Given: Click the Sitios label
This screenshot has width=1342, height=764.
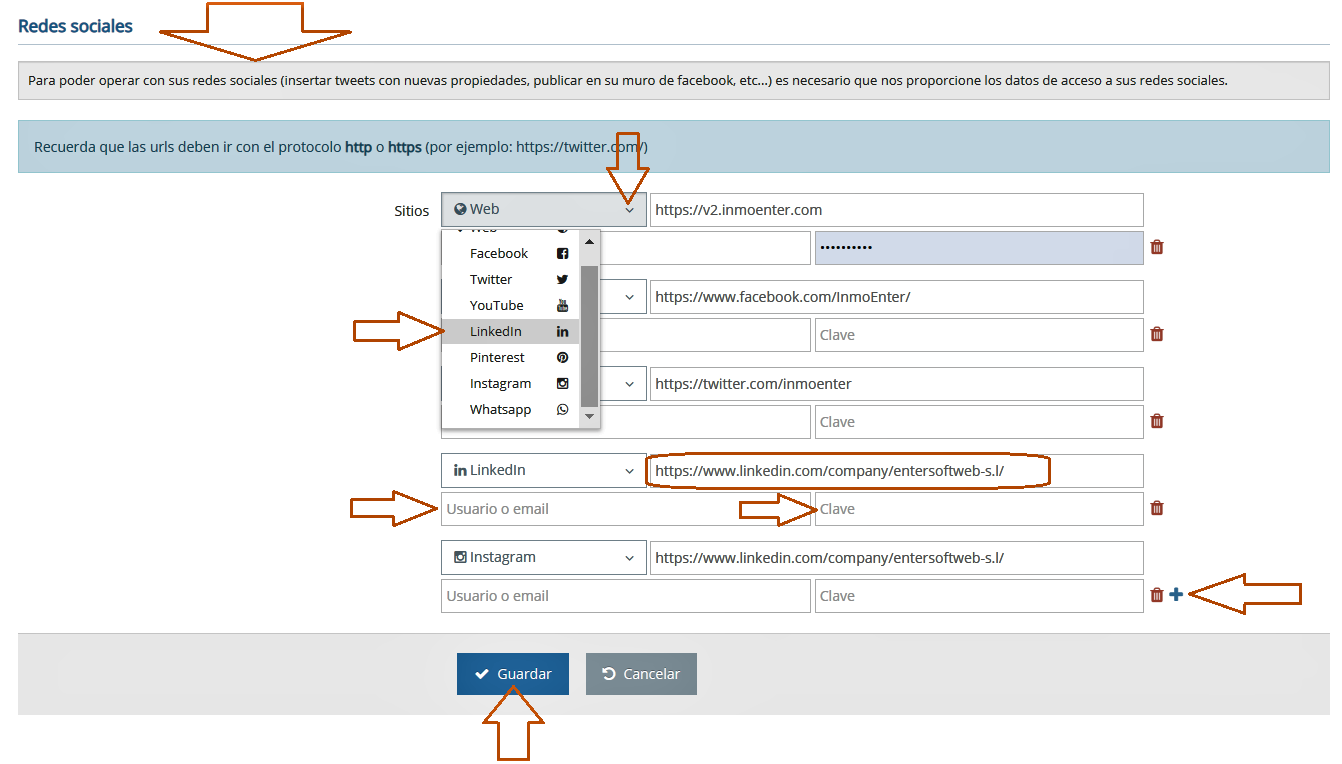Looking at the screenshot, I should (411, 211).
